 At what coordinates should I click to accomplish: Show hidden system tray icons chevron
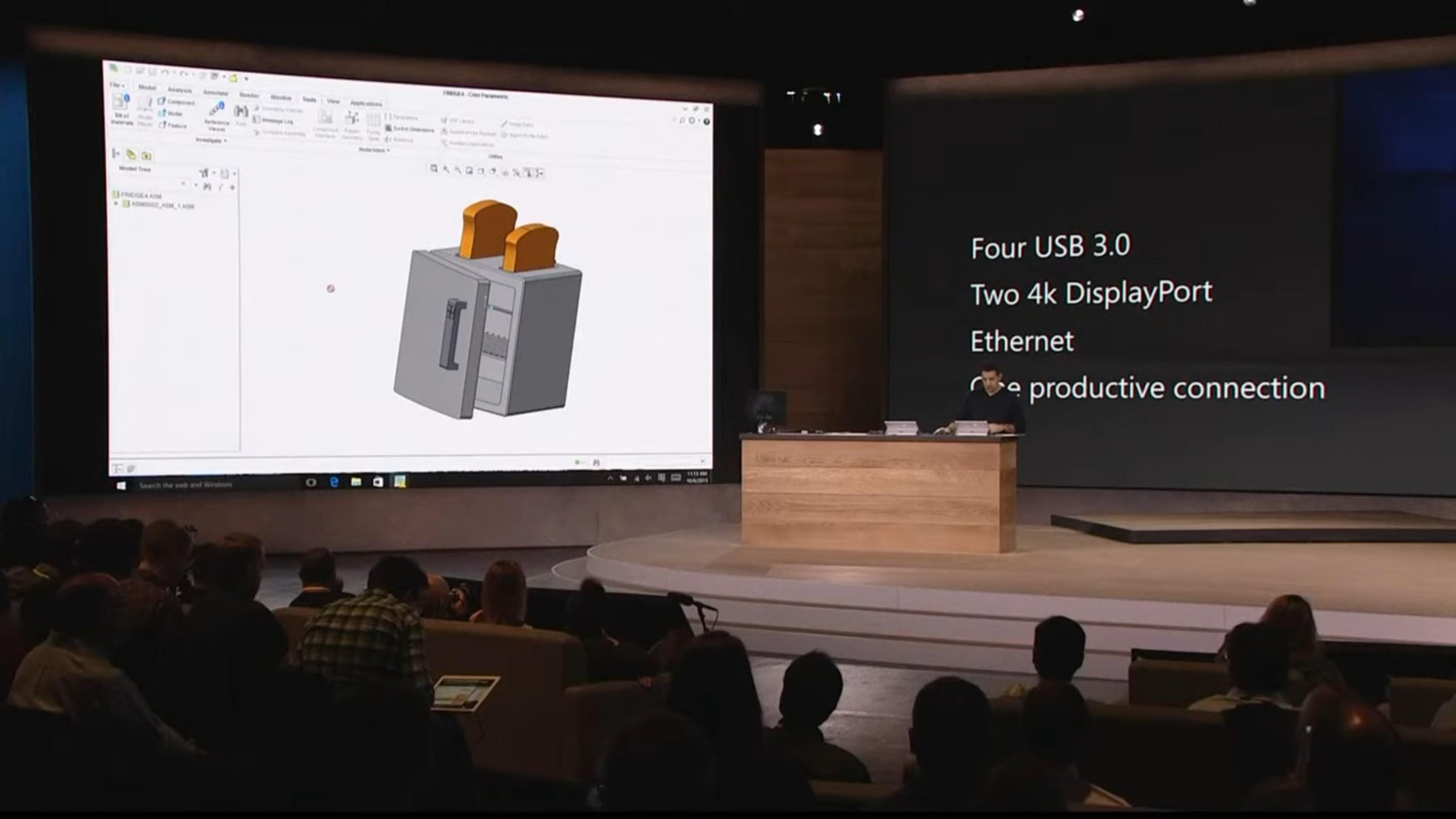tap(610, 479)
